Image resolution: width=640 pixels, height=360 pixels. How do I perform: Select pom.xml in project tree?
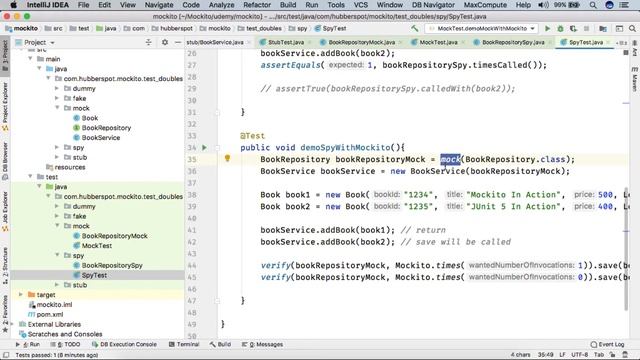[x=50, y=314]
